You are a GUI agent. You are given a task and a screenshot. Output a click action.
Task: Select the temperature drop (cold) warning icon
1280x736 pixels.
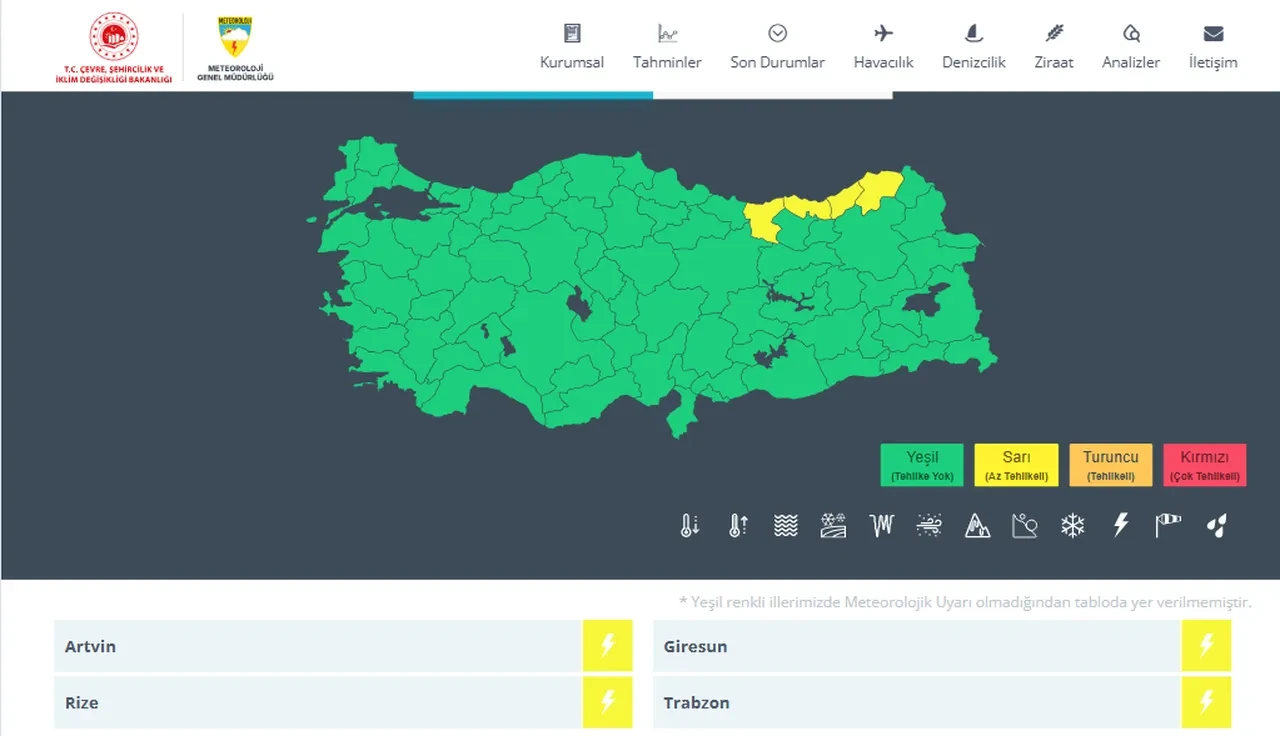coord(690,525)
